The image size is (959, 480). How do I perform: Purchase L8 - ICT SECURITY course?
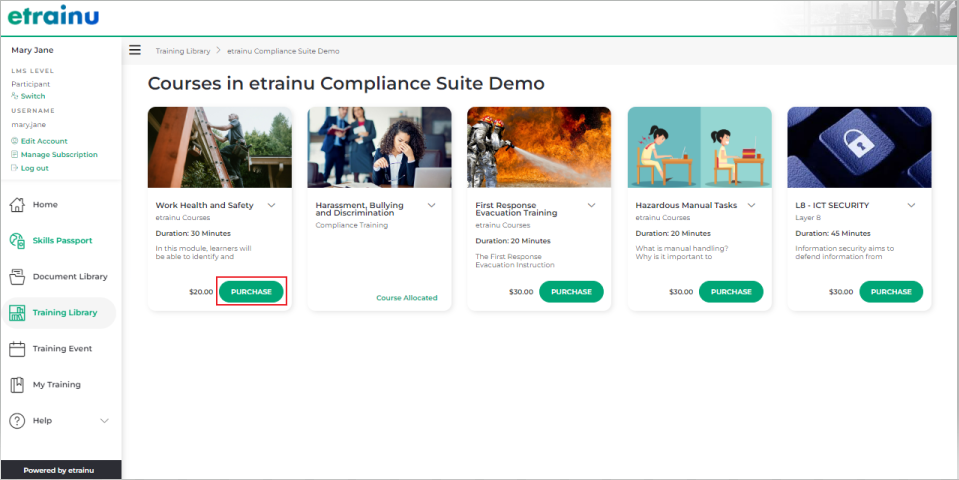(891, 292)
